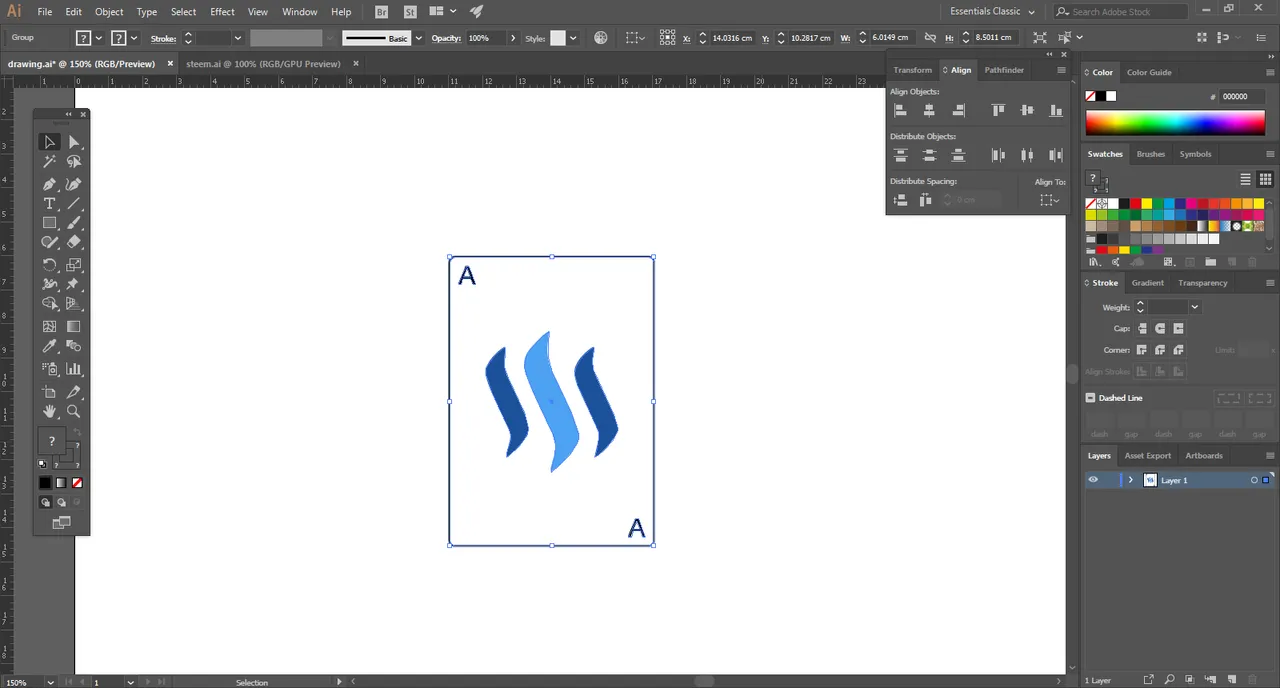This screenshot has height=688, width=1280.
Task: Open the Color Guide tab
Action: click(1149, 72)
